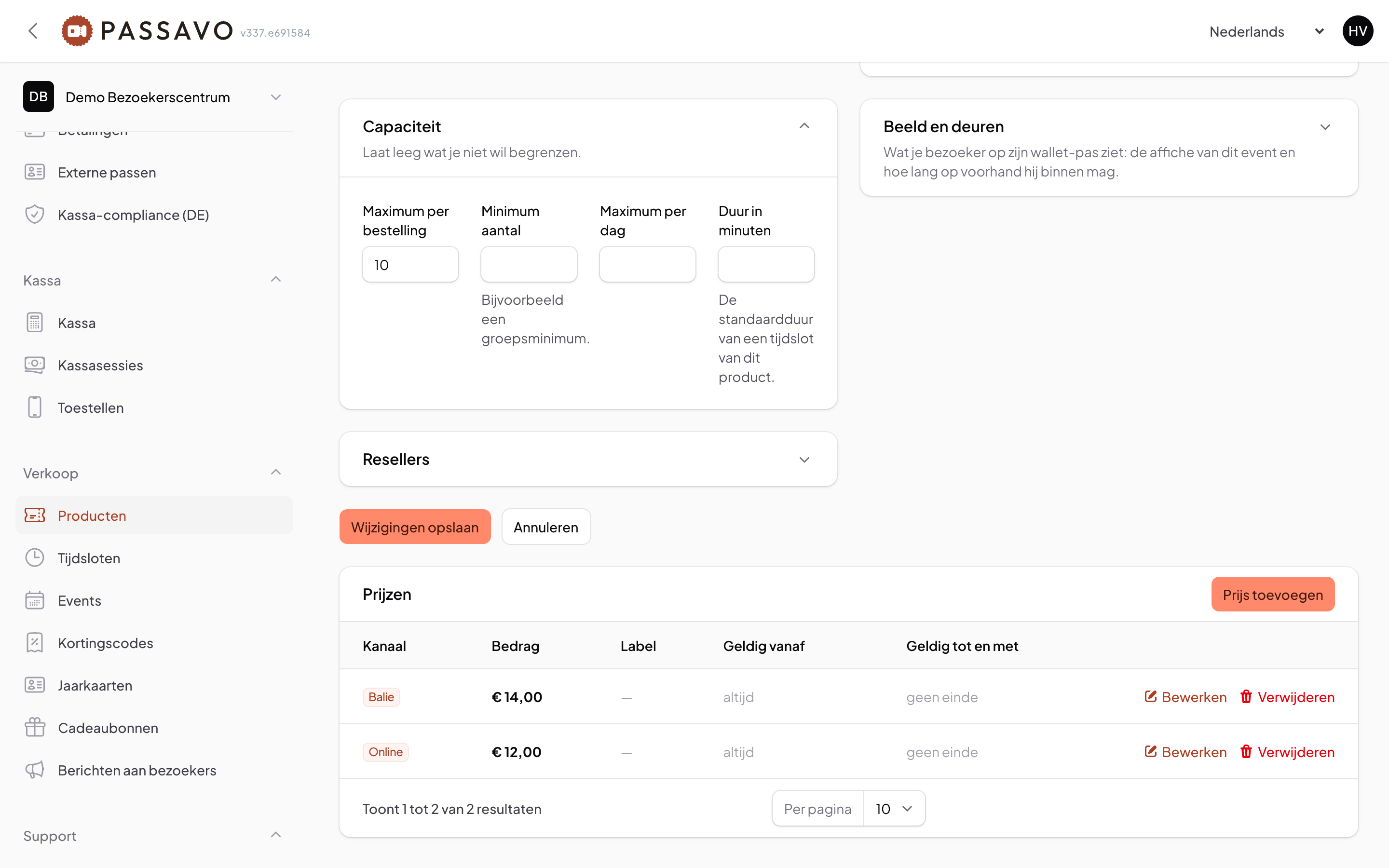Click the Producten ticket icon

34,515
